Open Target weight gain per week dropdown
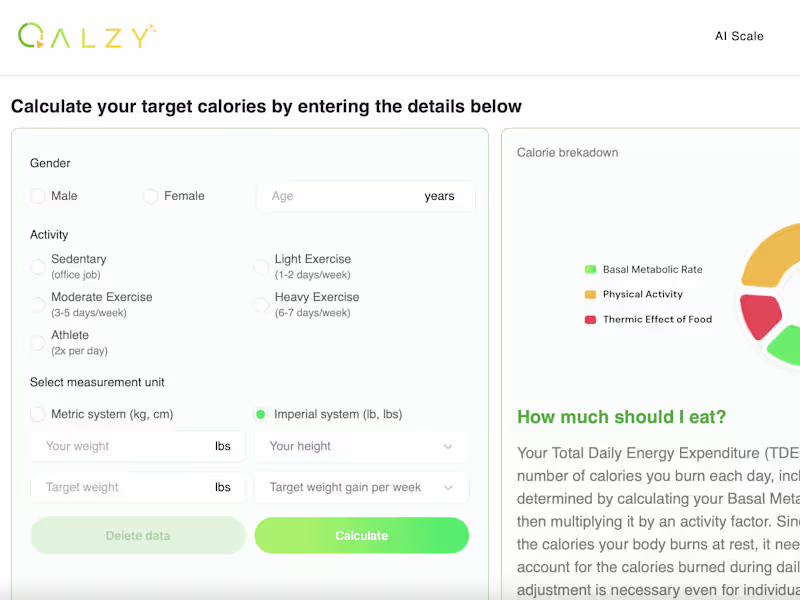Screen dimensions: 800x600 361,487
